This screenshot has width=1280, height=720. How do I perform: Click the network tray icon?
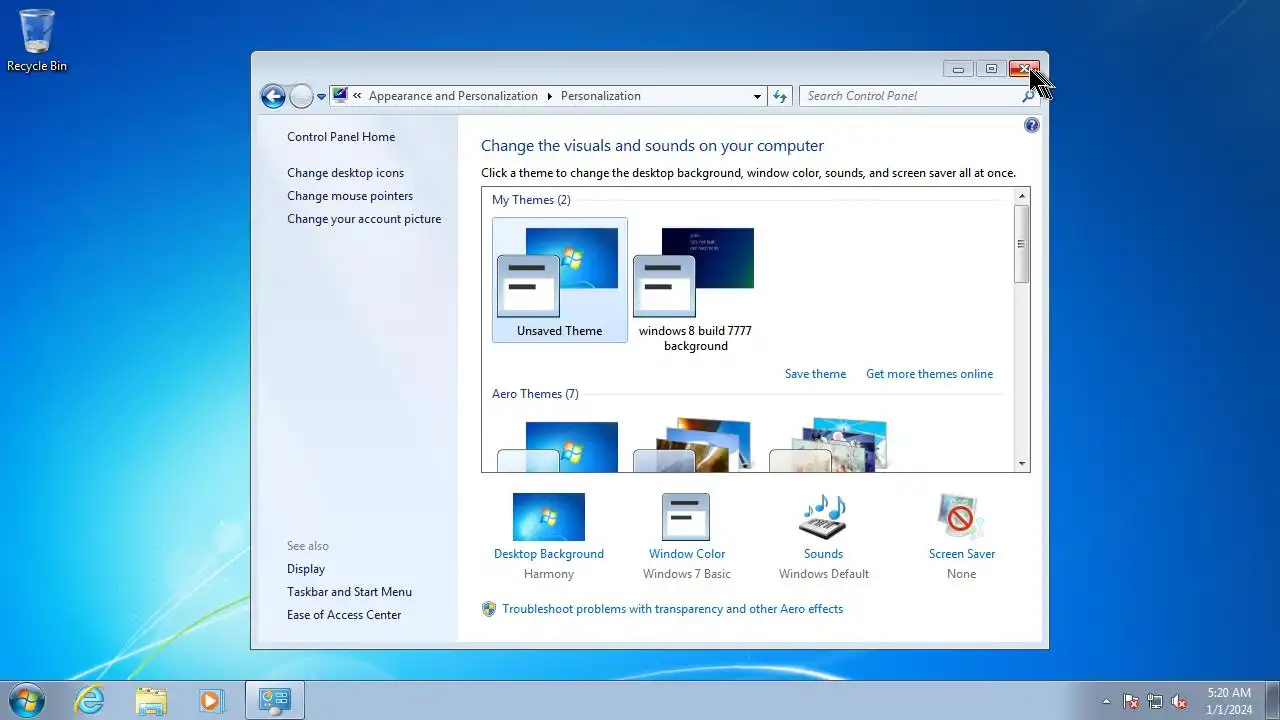1155,701
